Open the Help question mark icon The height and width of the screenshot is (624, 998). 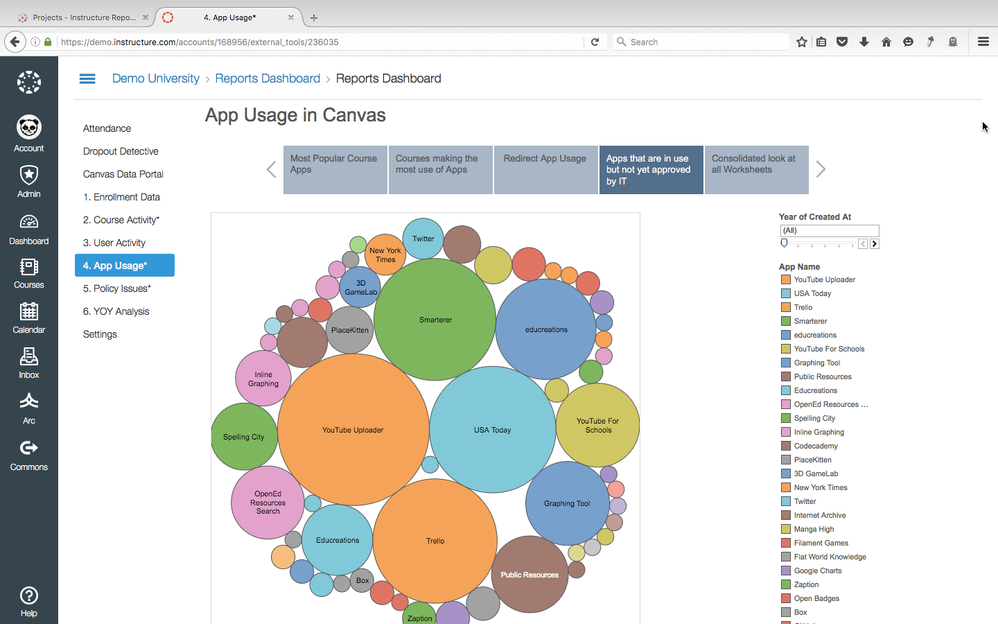tap(29, 596)
